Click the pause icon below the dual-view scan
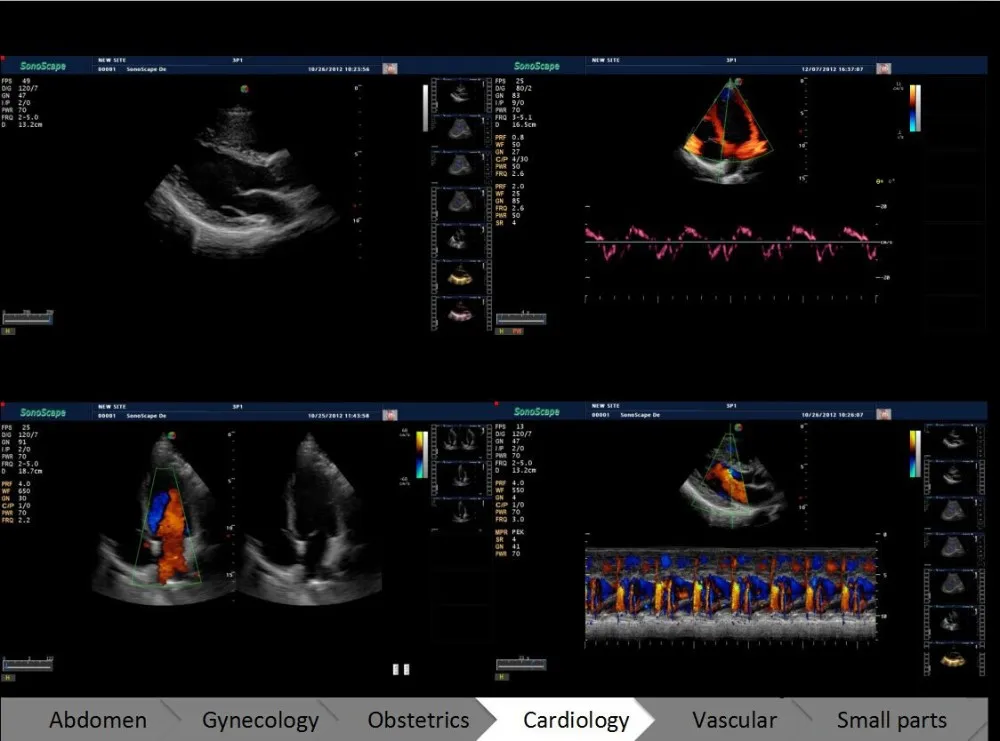 point(401,669)
